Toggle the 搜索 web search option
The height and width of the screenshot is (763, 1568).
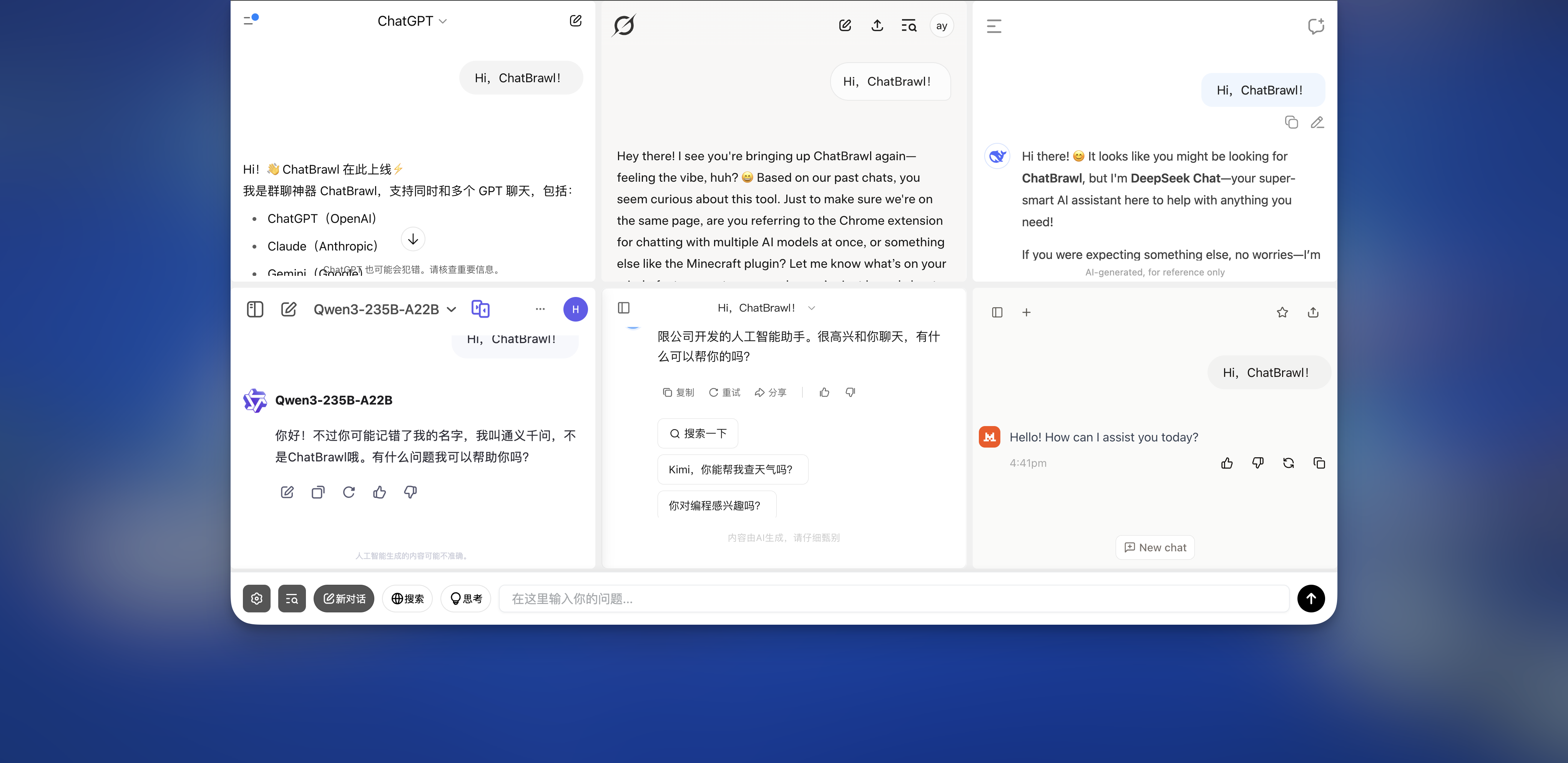click(x=407, y=599)
